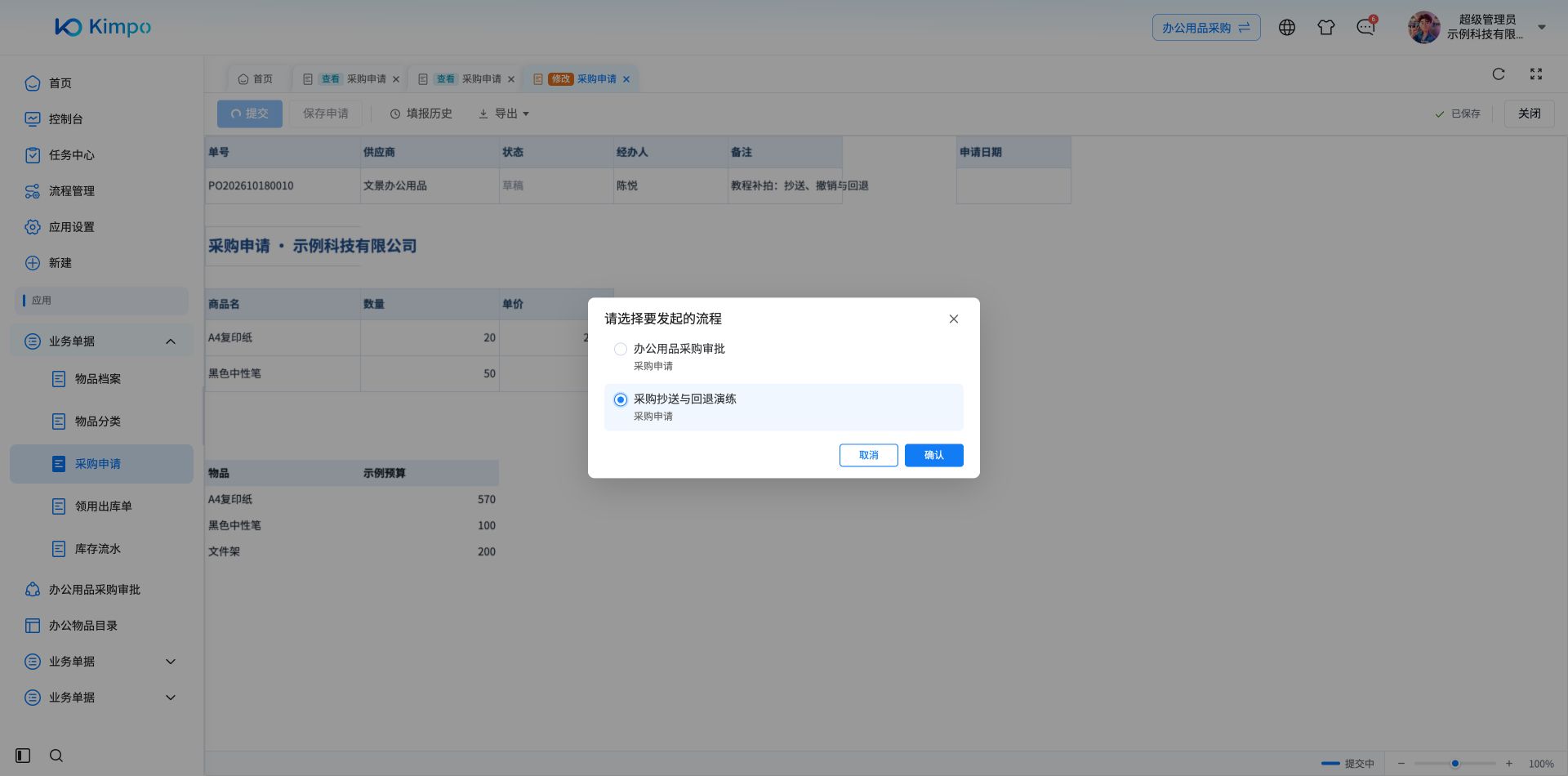The width and height of the screenshot is (1568, 776).
Task: Open 物品分类 in the sidebar tree
Action: (x=101, y=421)
